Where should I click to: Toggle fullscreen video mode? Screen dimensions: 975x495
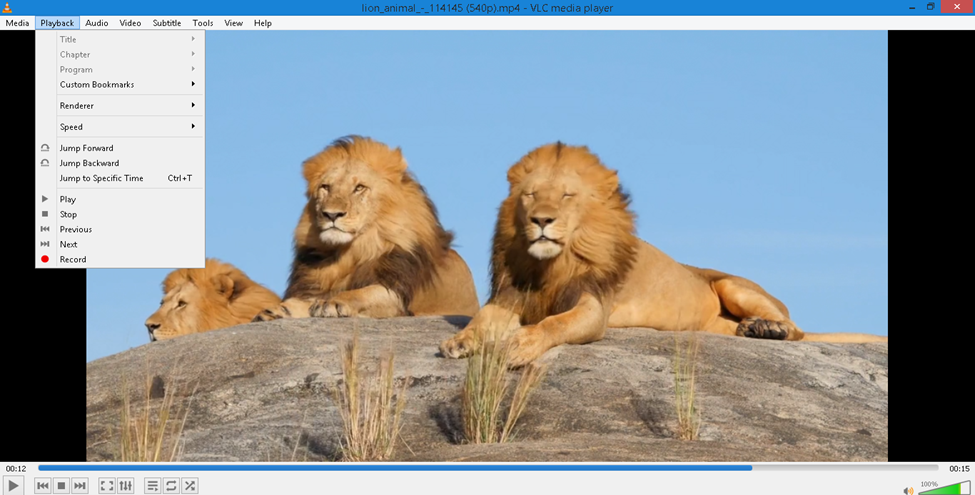click(107, 486)
